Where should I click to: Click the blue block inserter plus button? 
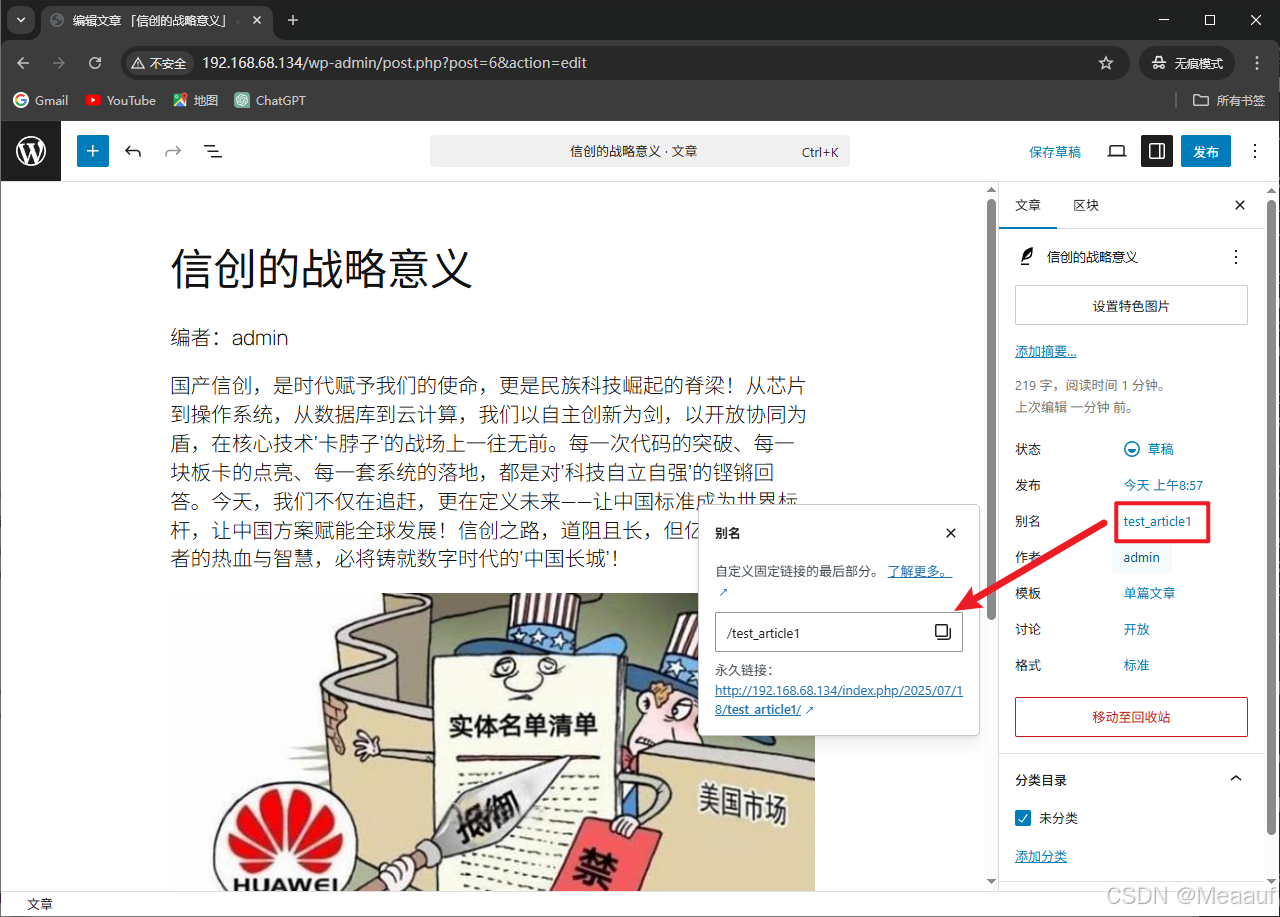click(93, 151)
